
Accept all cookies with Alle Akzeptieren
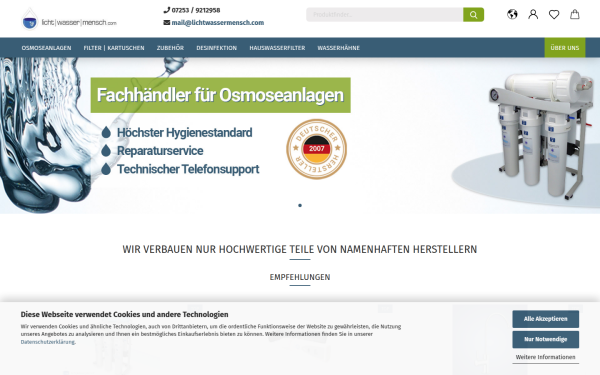point(546,319)
